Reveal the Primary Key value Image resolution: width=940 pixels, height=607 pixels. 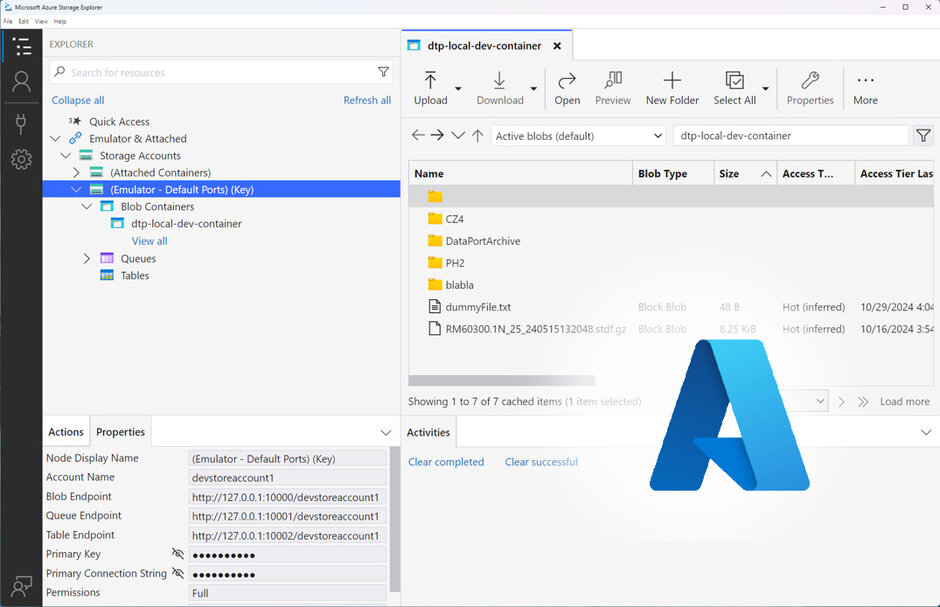180,554
